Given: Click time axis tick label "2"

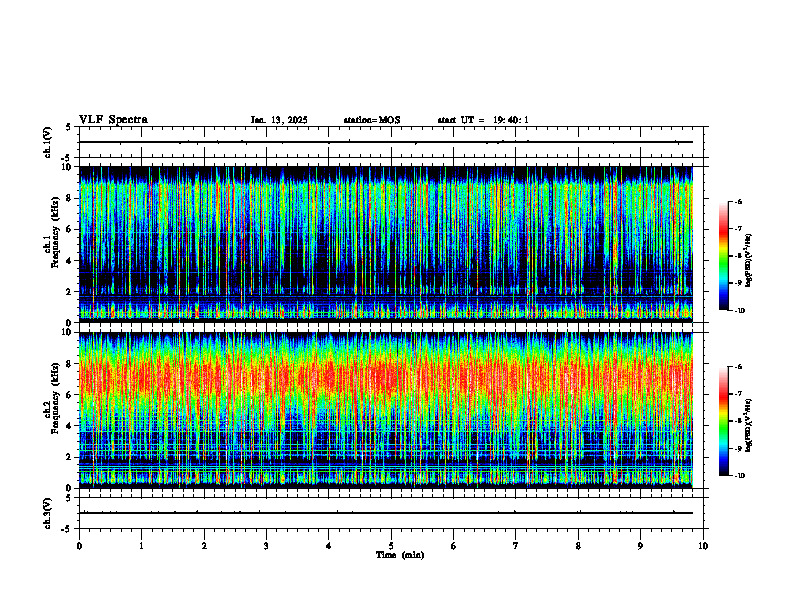Looking at the screenshot, I should coord(204,546).
